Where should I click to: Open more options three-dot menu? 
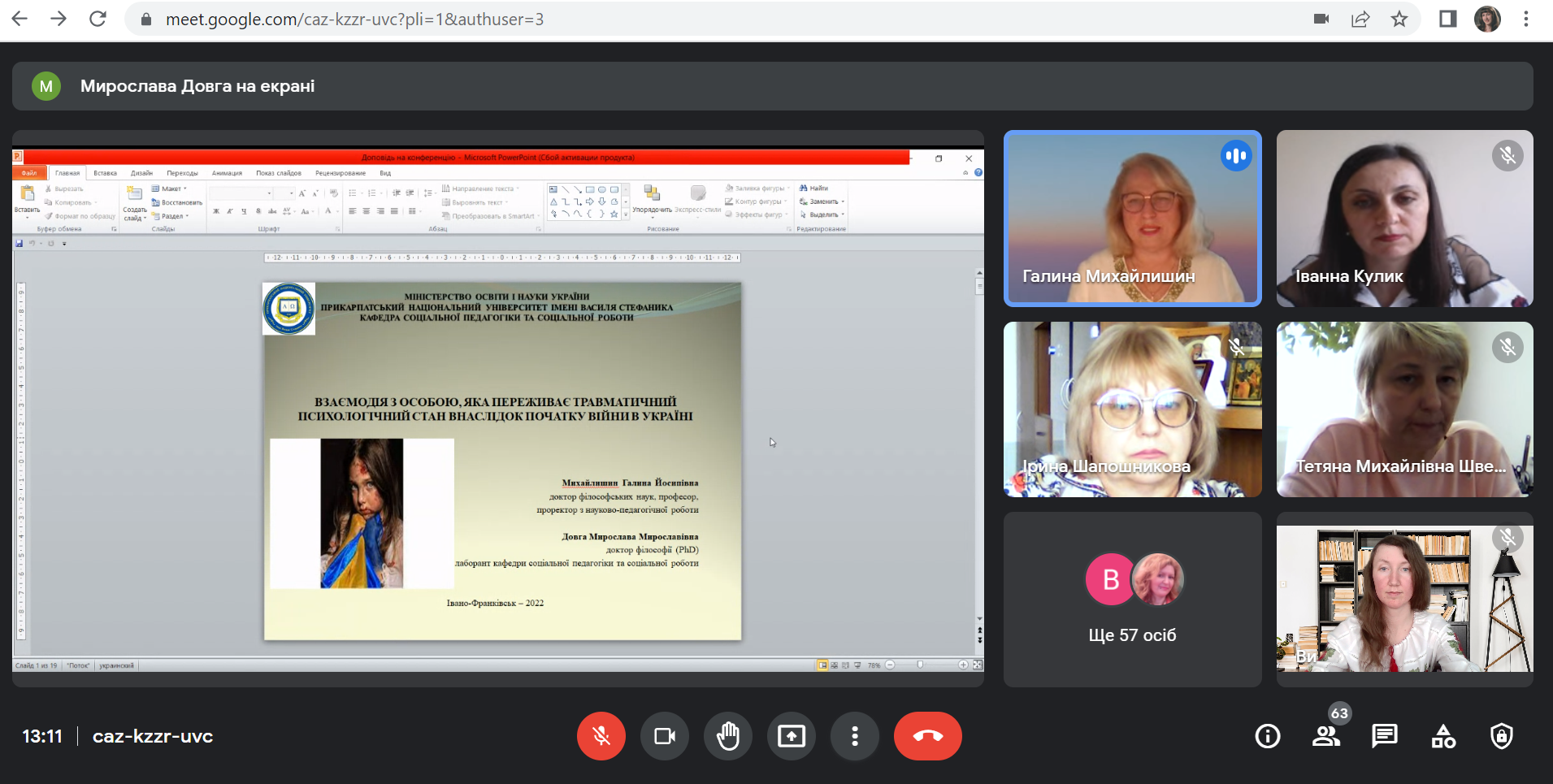click(x=854, y=736)
